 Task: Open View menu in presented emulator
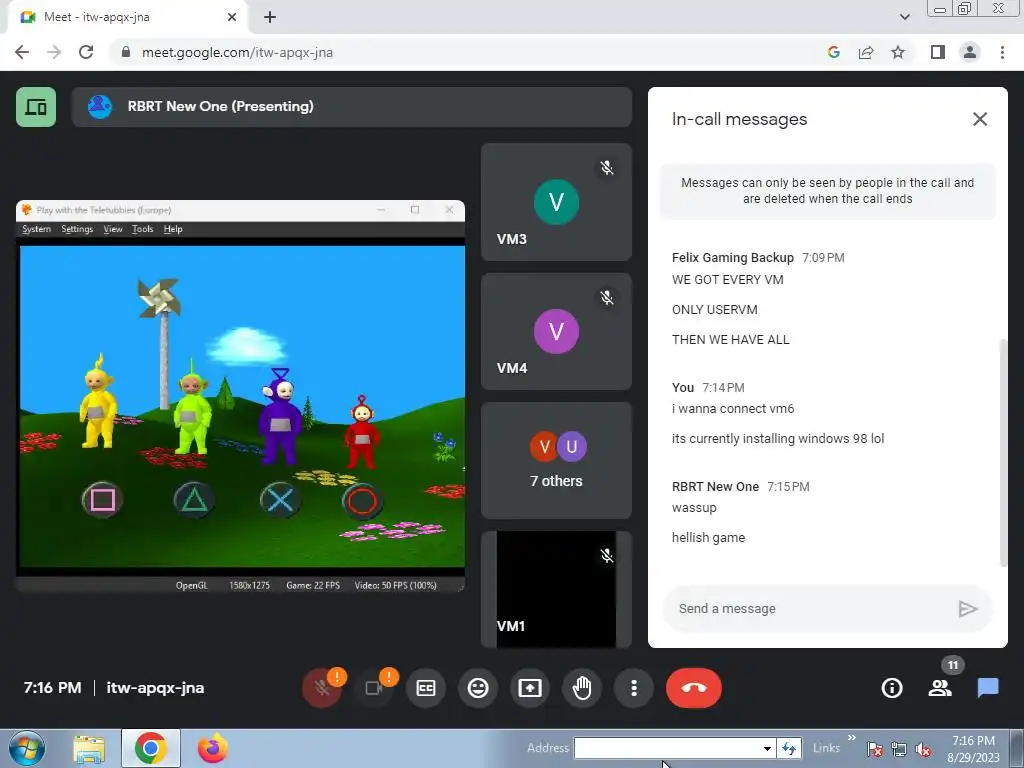tap(113, 229)
